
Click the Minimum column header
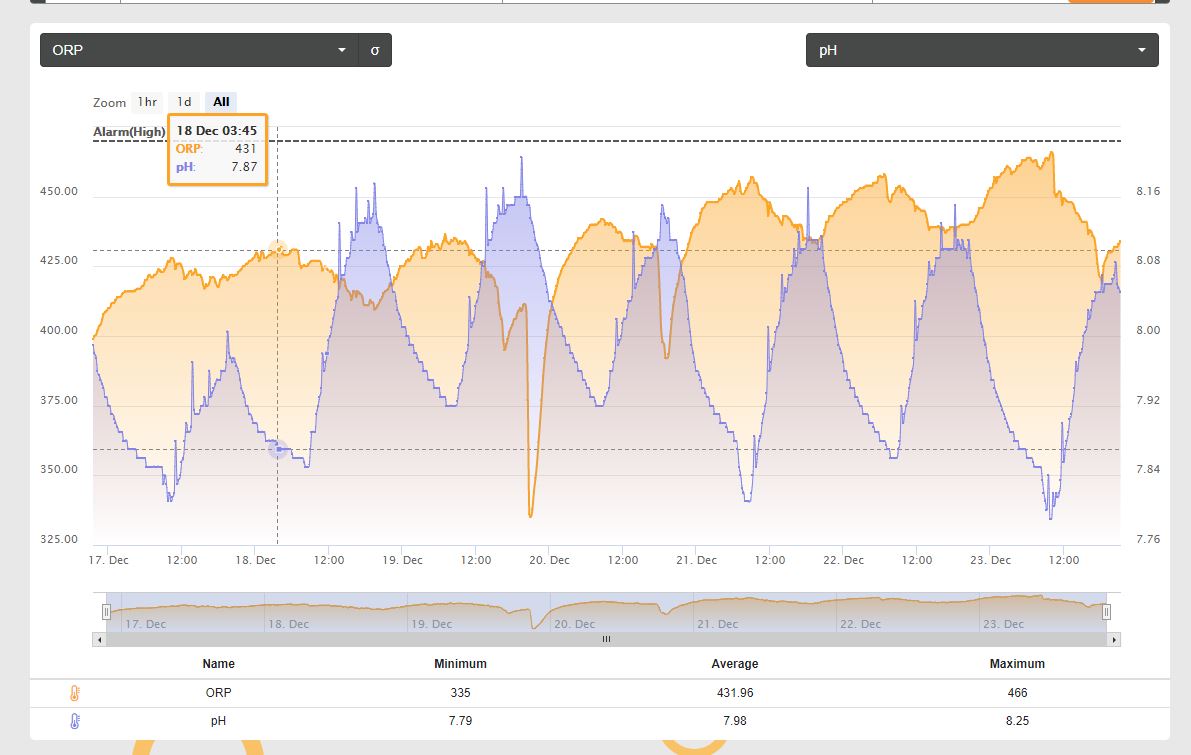[x=460, y=664]
